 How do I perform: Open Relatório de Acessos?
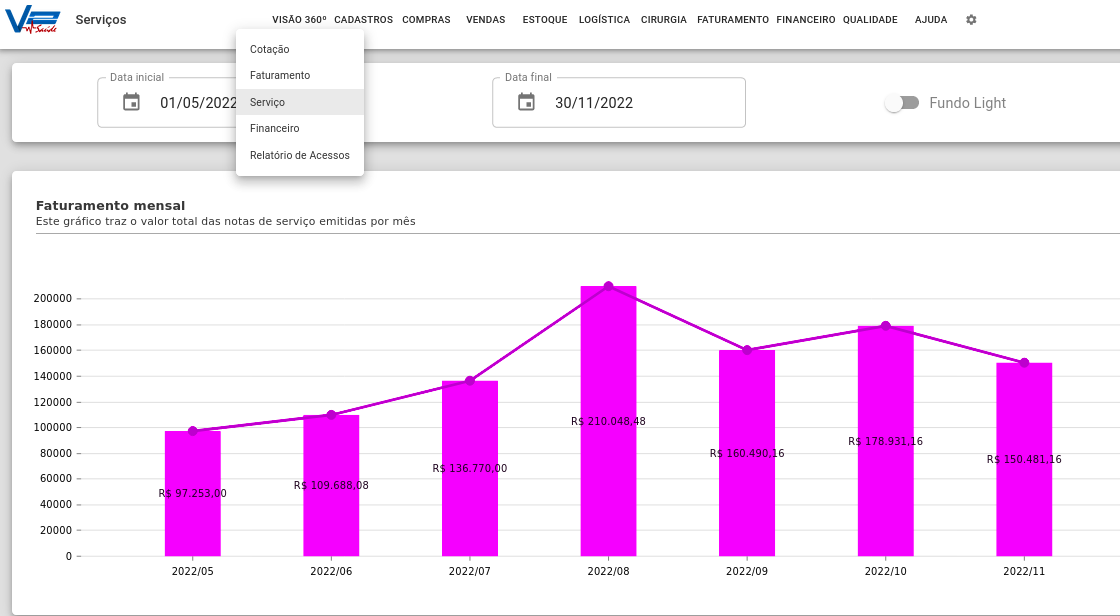click(x=299, y=155)
